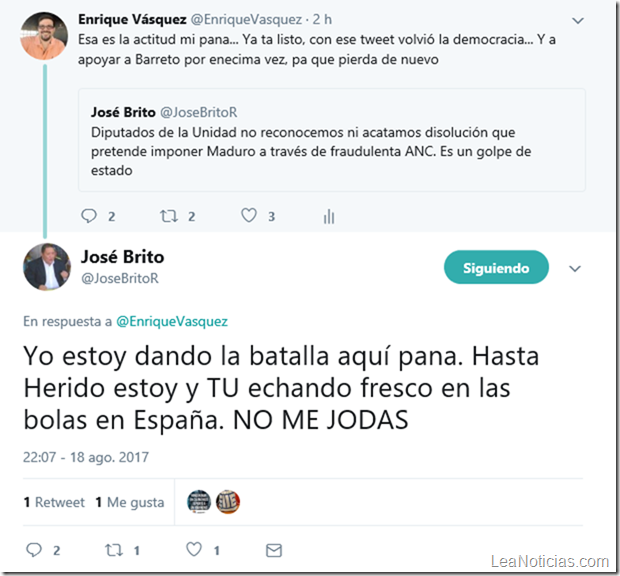
Task: Open the quoted José Brito tweet
Action: pos(332,140)
